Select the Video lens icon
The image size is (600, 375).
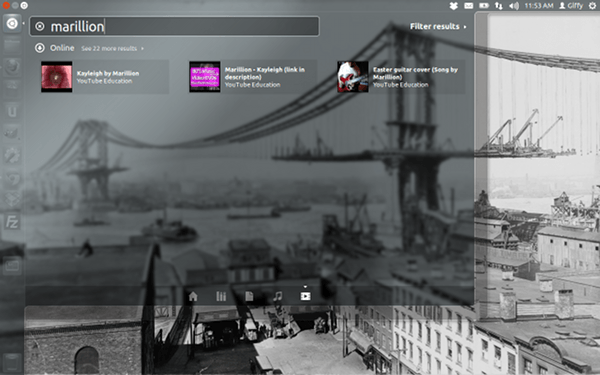coord(305,296)
